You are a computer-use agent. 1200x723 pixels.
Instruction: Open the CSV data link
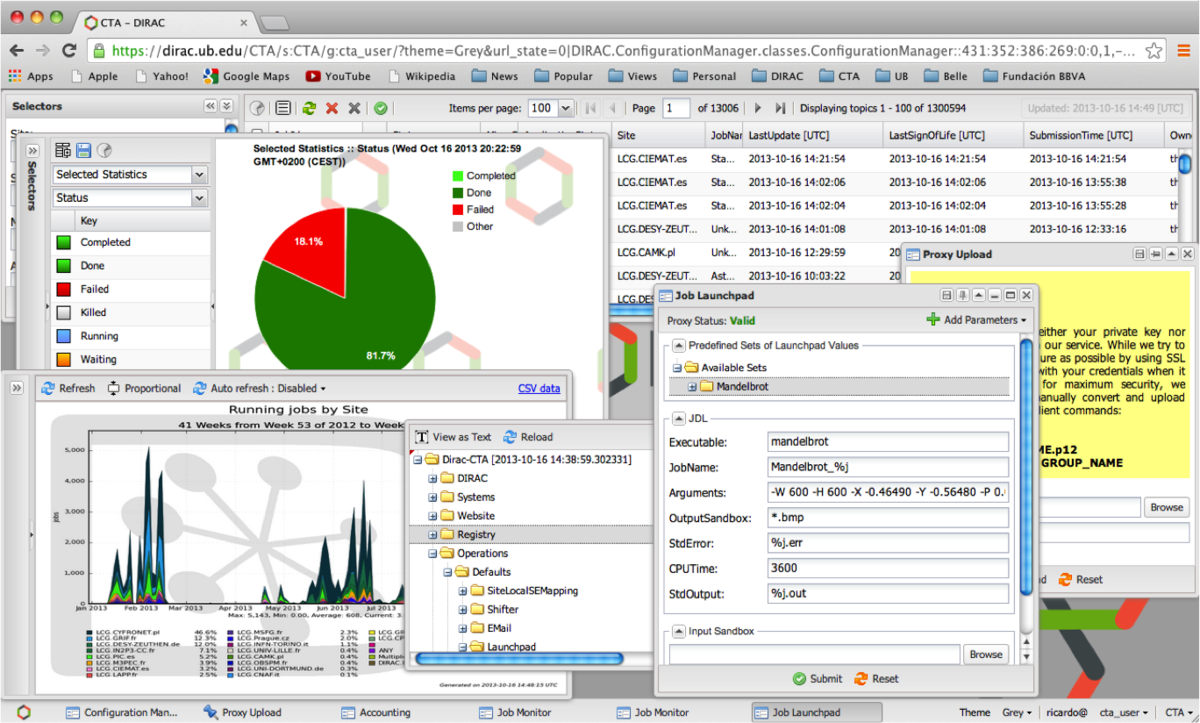[539, 388]
